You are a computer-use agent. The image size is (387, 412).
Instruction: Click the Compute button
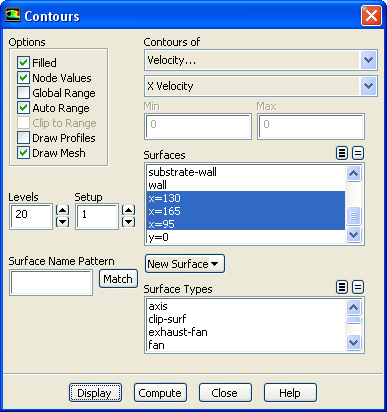[x=160, y=393]
